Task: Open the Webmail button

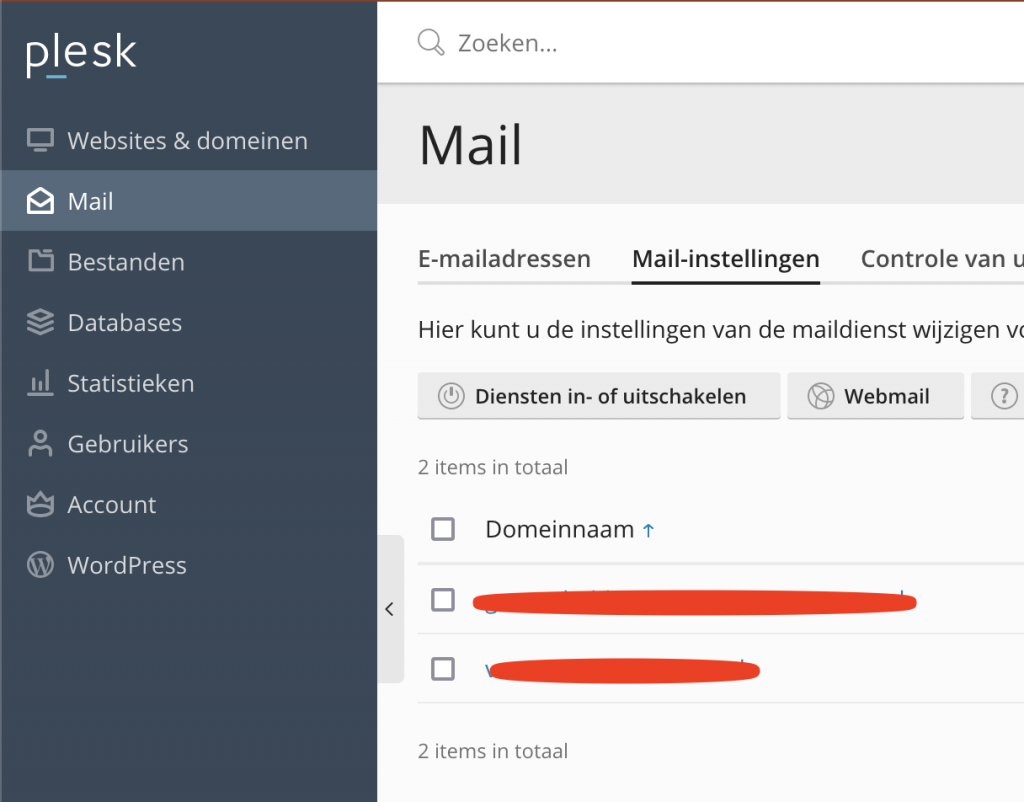Action: pyautogui.click(x=875, y=396)
